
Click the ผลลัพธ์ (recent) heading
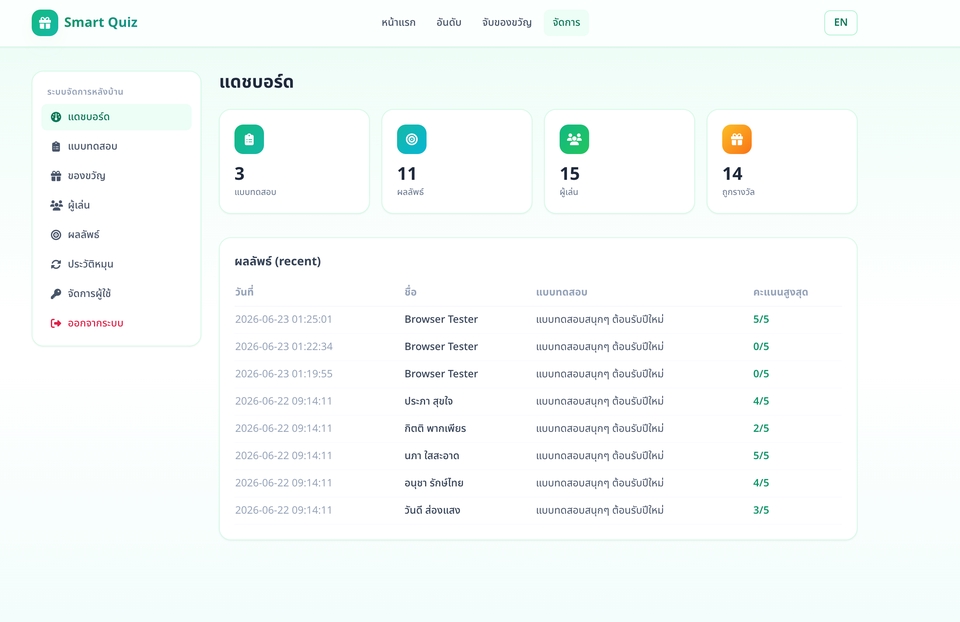[277, 261]
